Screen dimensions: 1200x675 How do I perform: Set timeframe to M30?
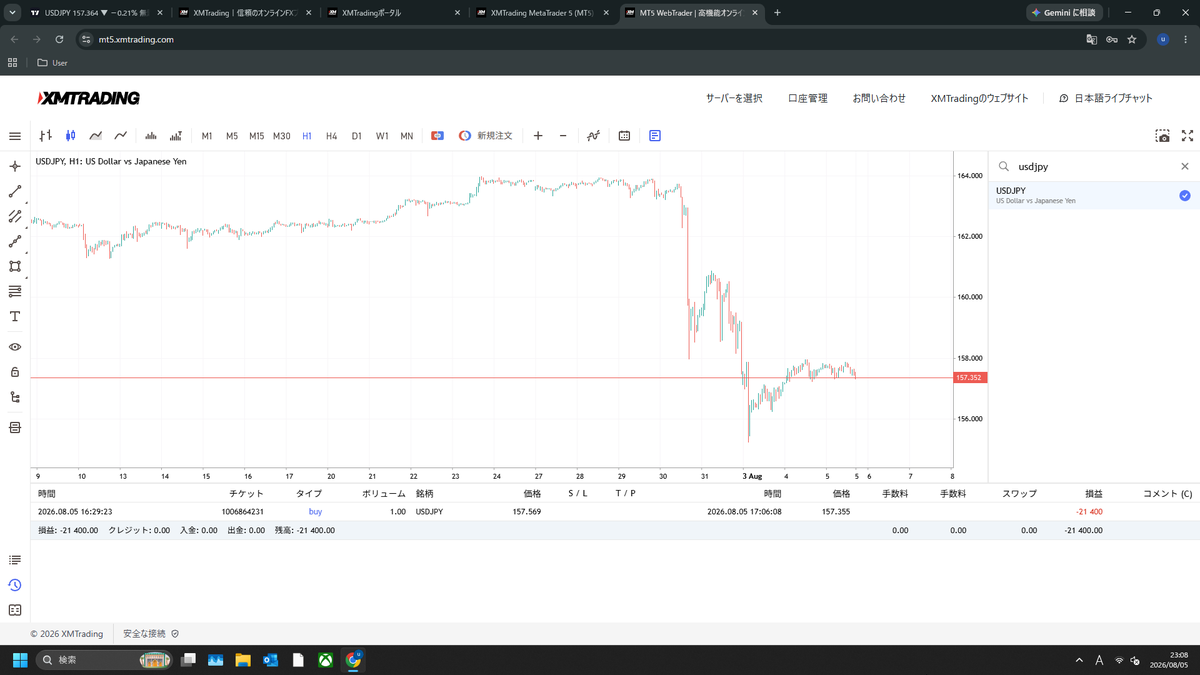(282, 136)
